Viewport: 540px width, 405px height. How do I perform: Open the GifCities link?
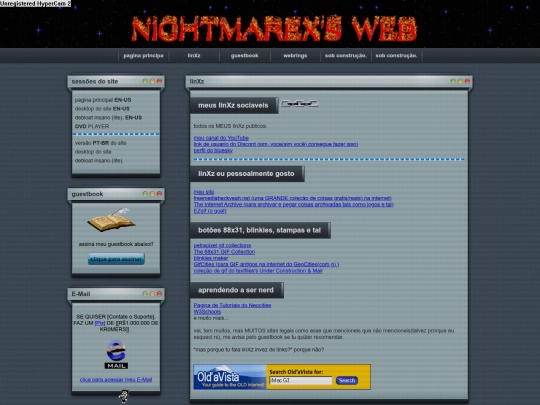coord(266,264)
